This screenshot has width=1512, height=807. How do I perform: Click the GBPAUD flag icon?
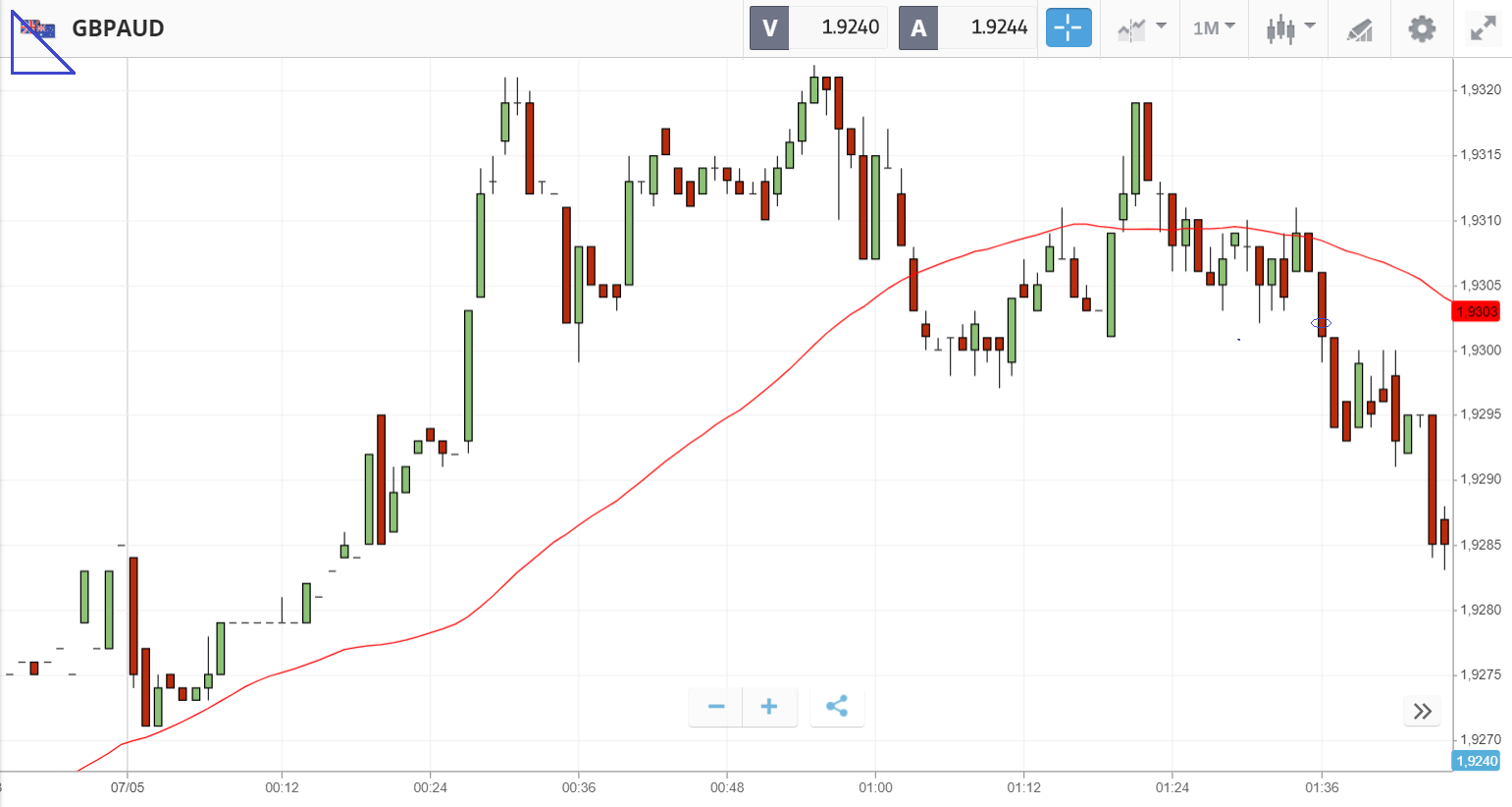pyautogui.click(x=38, y=28)
